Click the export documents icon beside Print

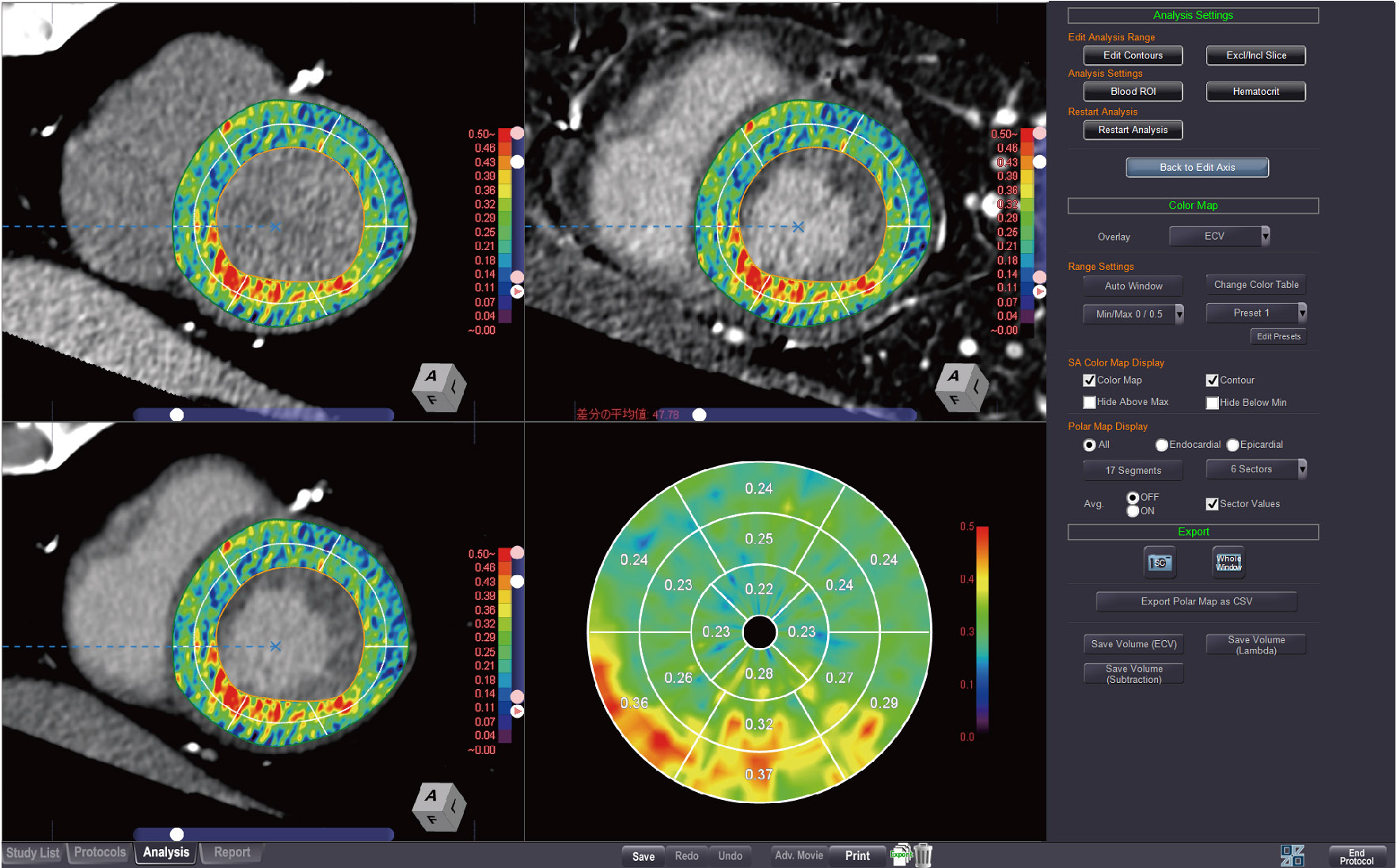(901, 855)
